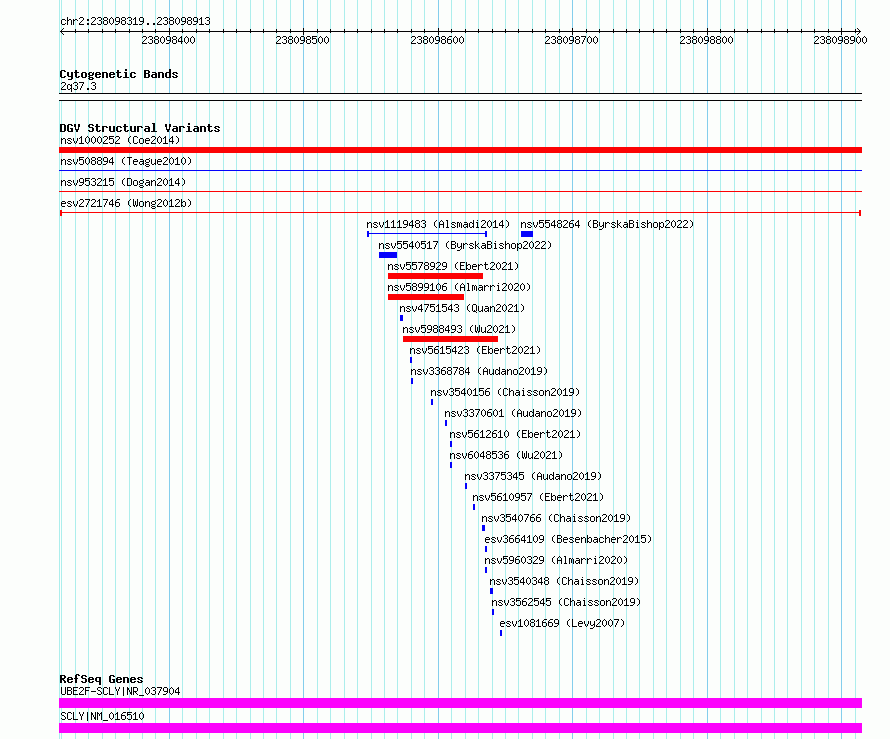Click ruler position 238098400
Image resolution: width=890 pixels, height=739 pixels.
point(169,40)
